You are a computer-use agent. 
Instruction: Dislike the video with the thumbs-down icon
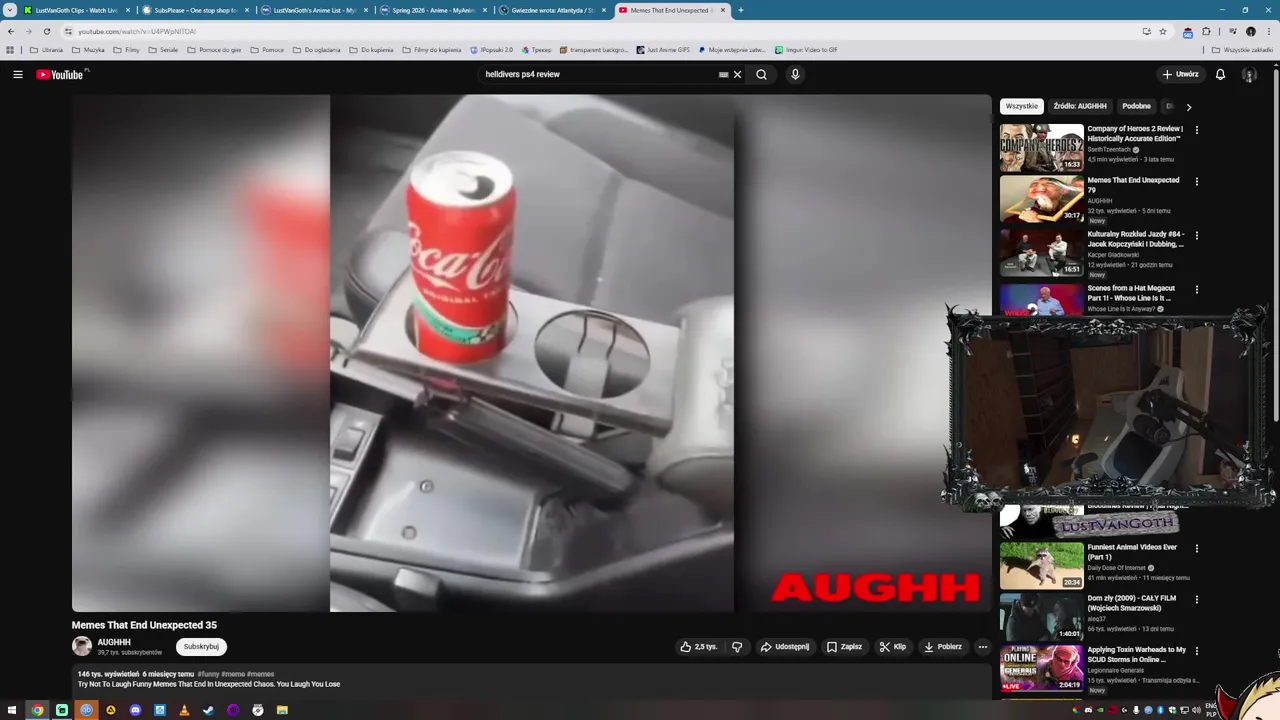[x=737, y=647]
